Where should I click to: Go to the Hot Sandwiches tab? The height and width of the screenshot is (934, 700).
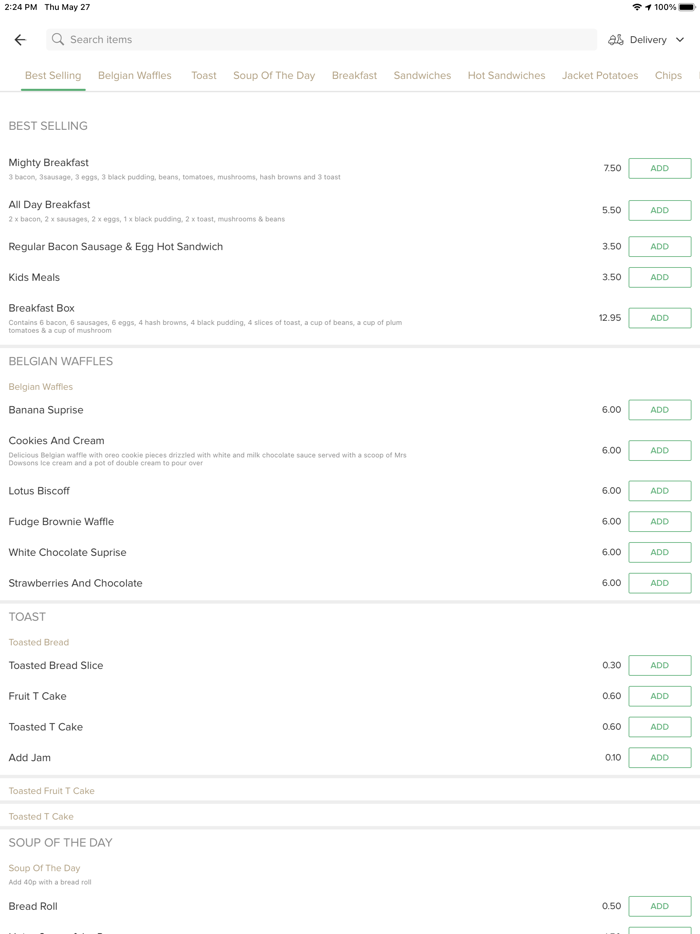point(506,76)
